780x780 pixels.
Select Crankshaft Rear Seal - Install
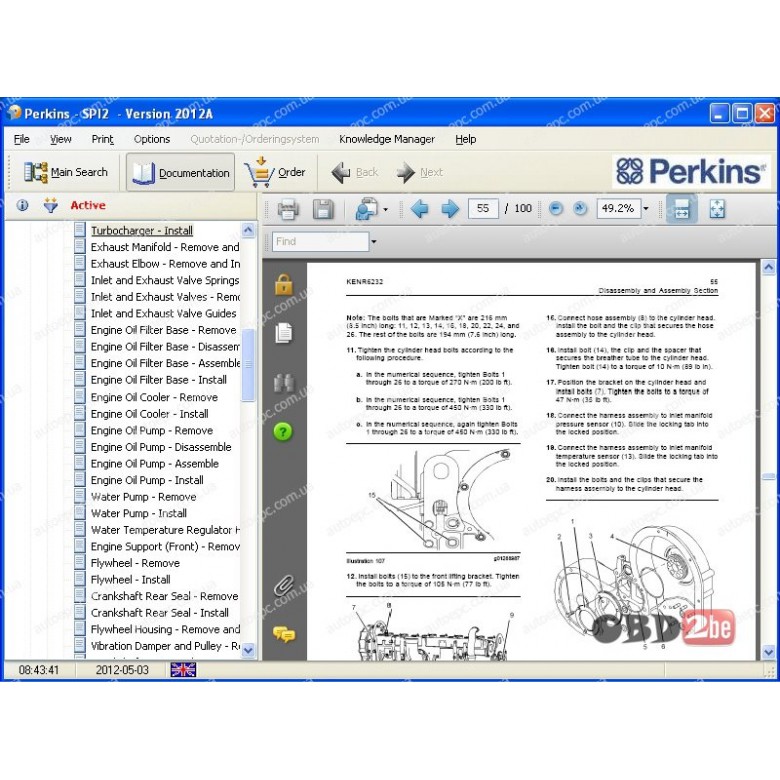[x=160, y=612]
